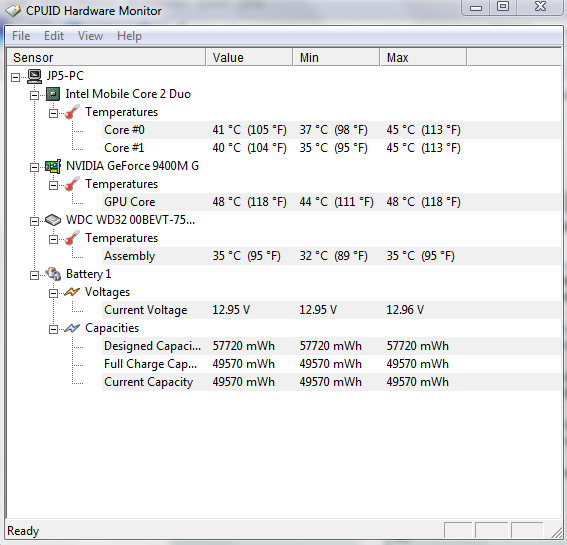
Task: Collapse the Capacities branch
Action: (53, 329)
